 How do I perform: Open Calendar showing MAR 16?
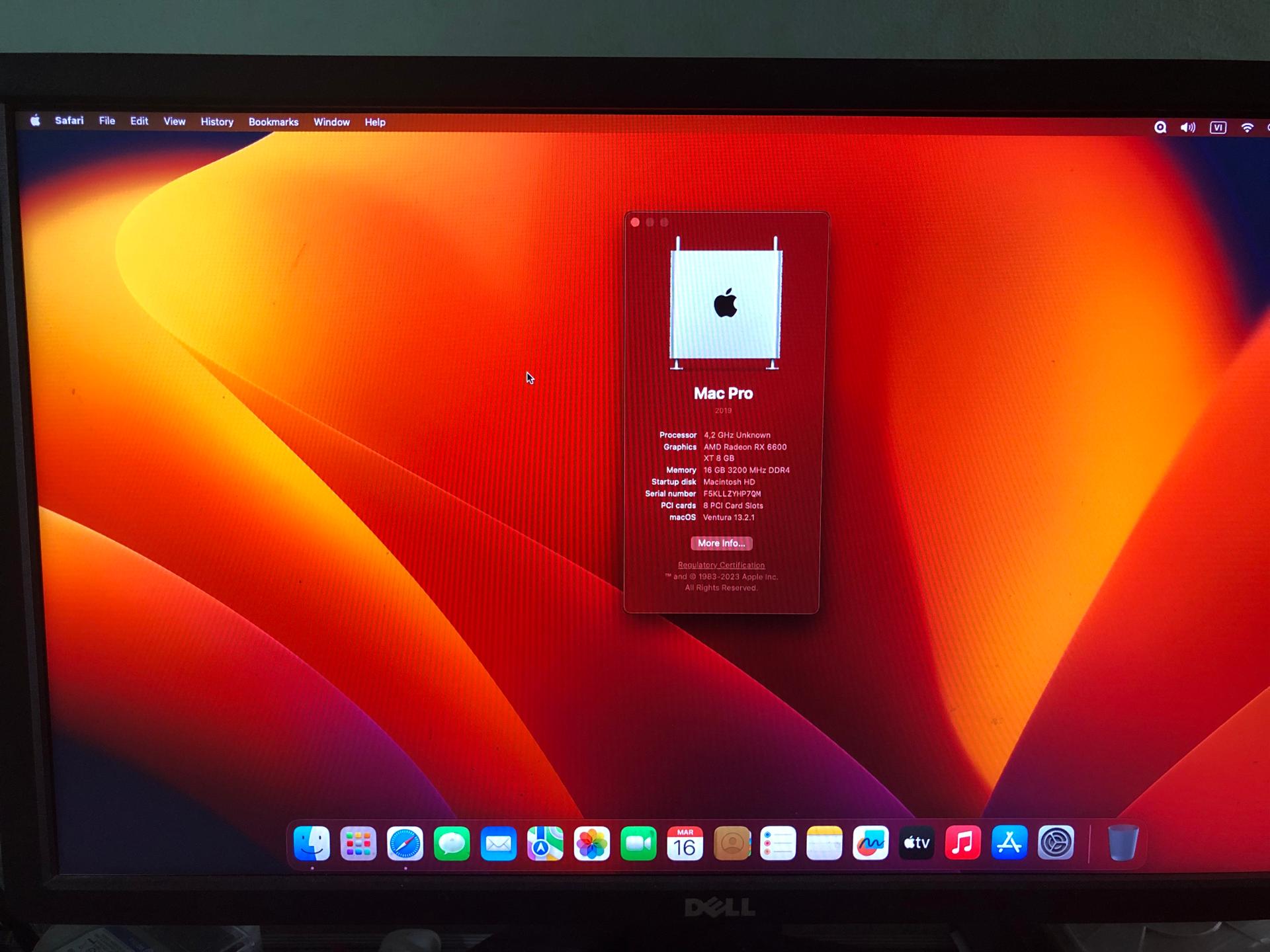click(685, 843)
